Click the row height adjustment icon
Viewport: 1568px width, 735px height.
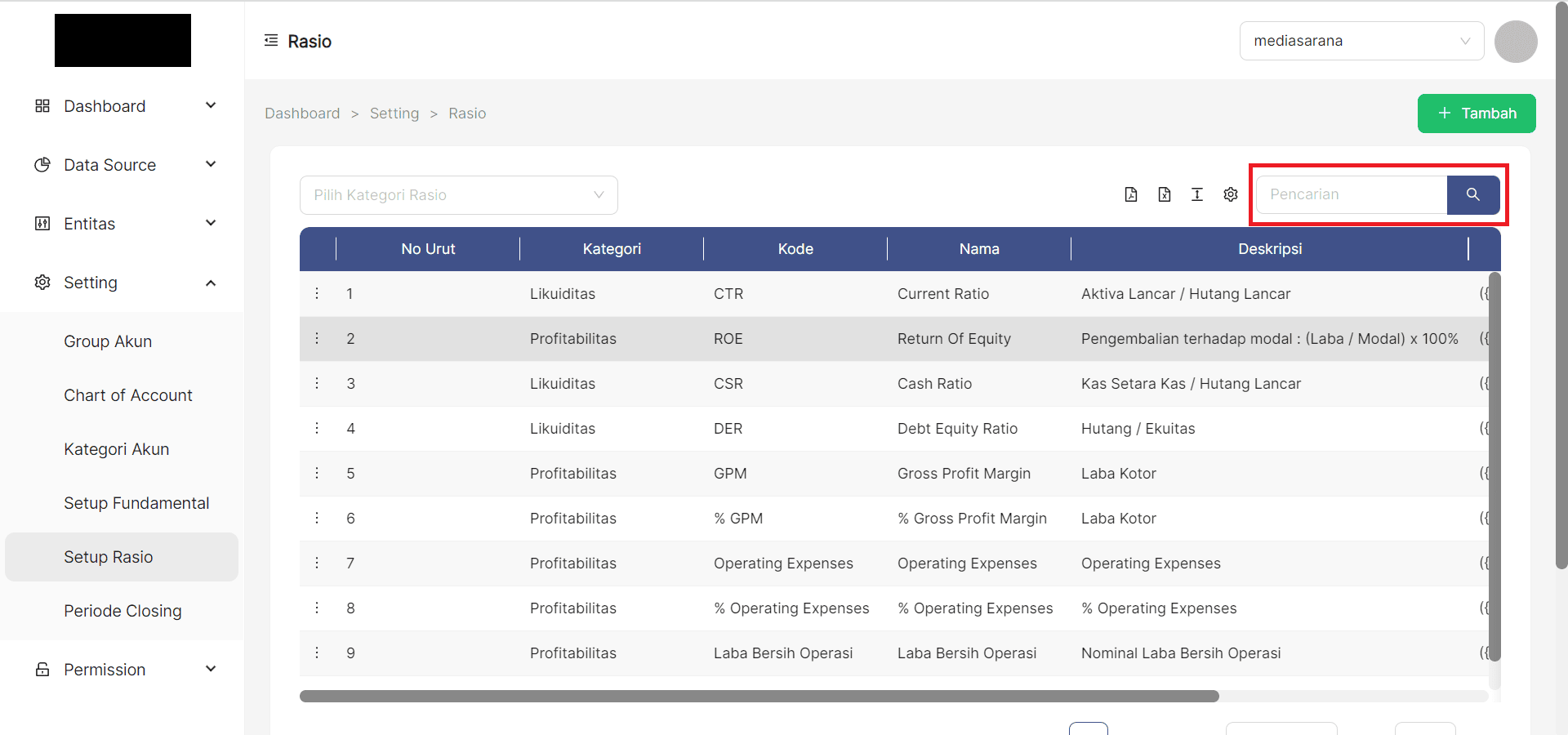coord(1197,194)
